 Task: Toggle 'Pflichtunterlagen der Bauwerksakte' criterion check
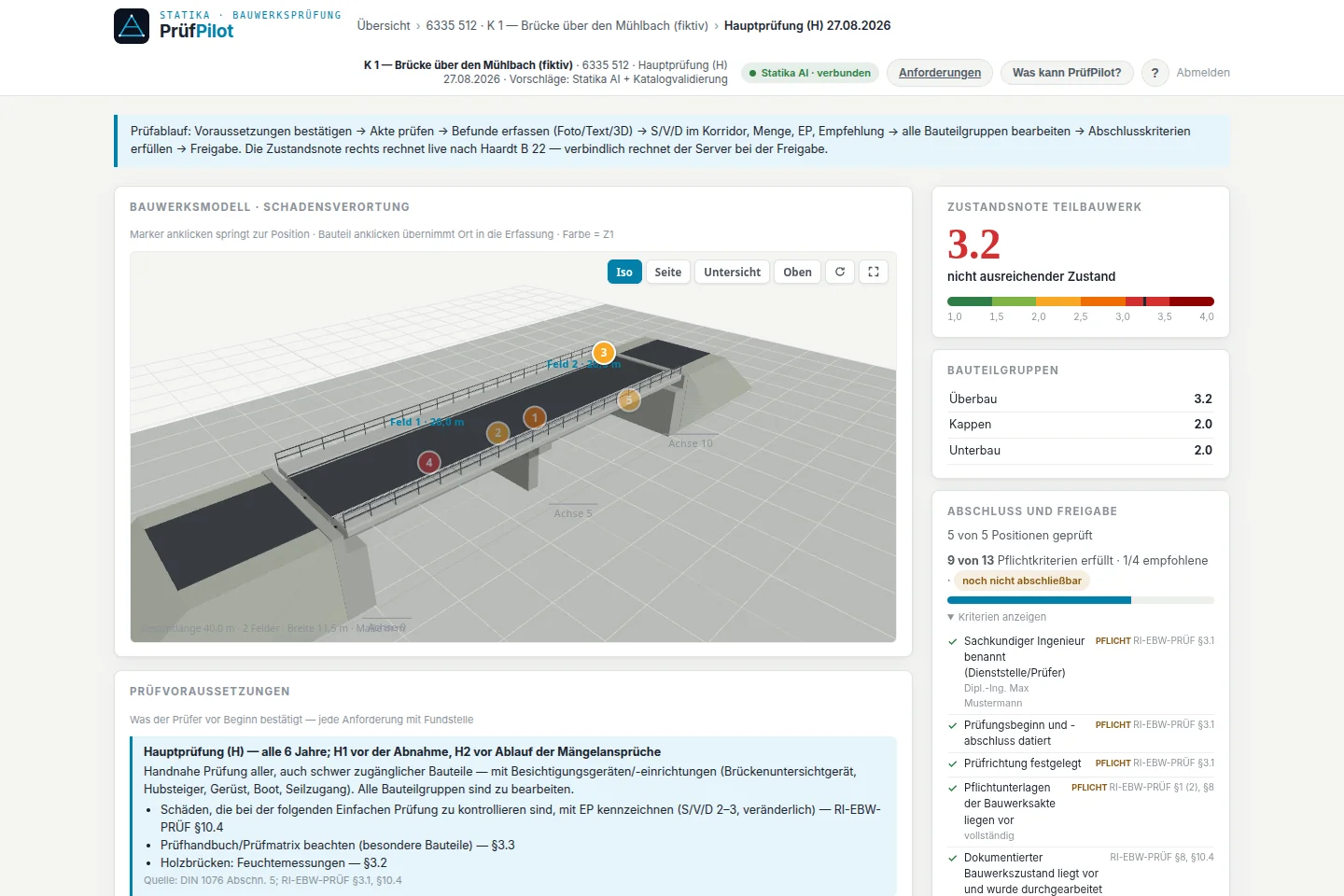pyautogui.click(x=953, y=788)
